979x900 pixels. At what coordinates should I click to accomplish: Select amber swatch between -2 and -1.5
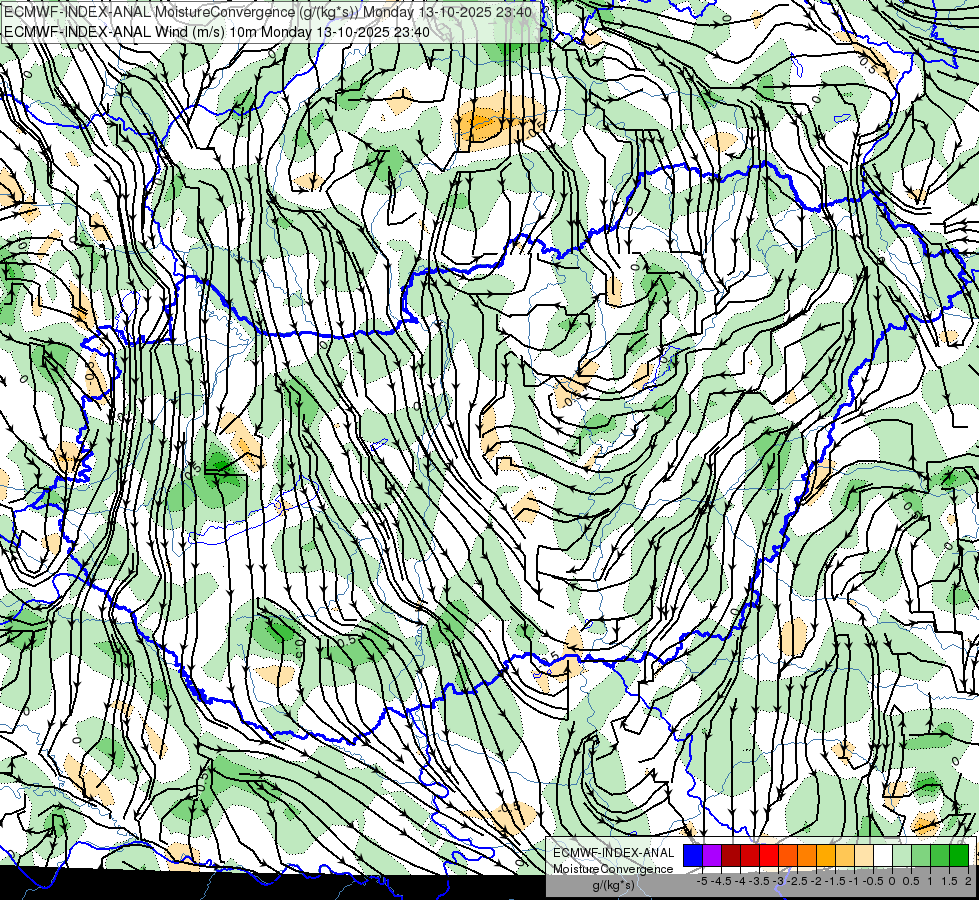pos(826,856)
